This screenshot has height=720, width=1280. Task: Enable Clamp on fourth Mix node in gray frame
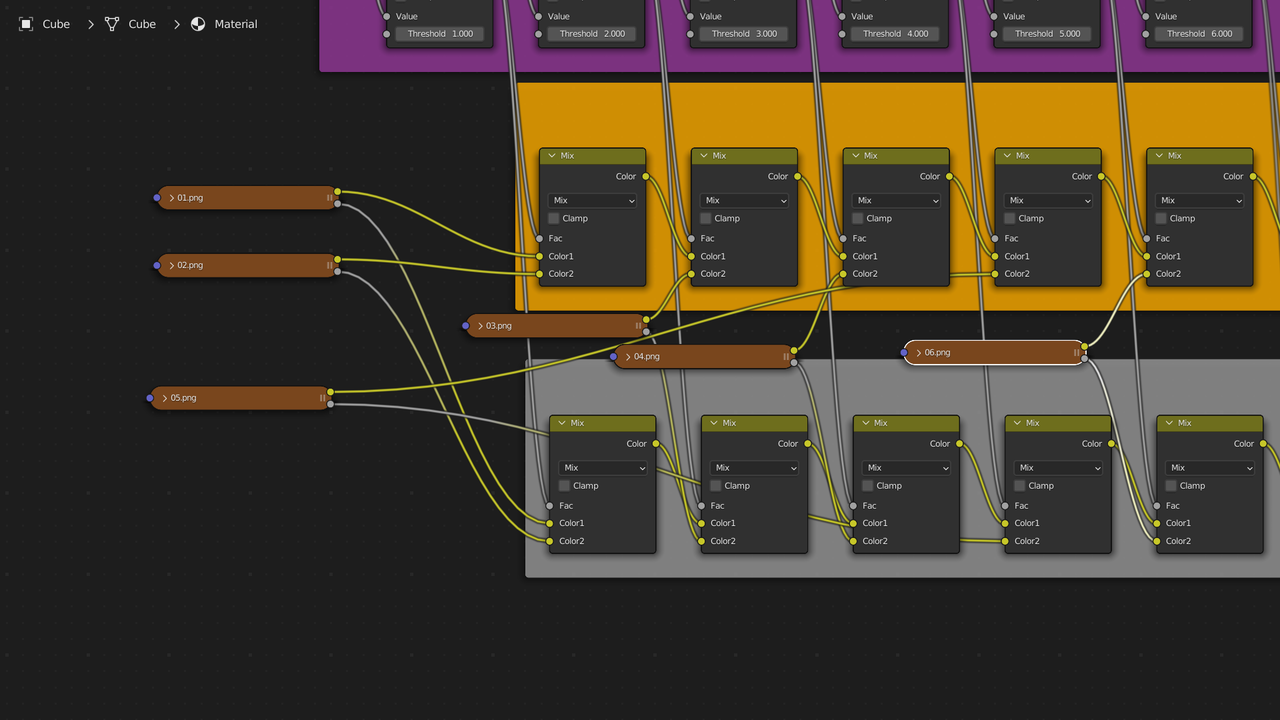point(1020,486)
